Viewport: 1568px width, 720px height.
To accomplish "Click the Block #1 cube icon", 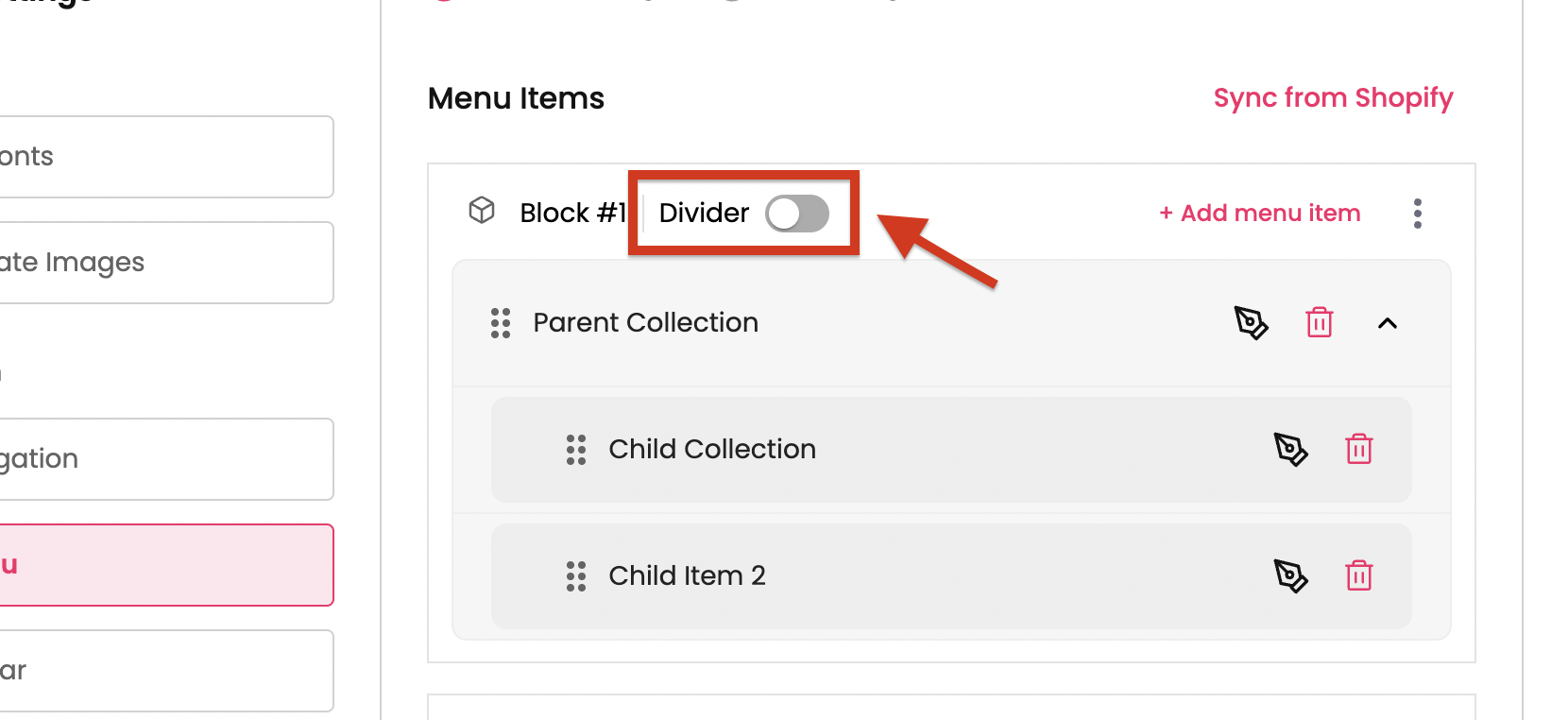I will 482,211.
